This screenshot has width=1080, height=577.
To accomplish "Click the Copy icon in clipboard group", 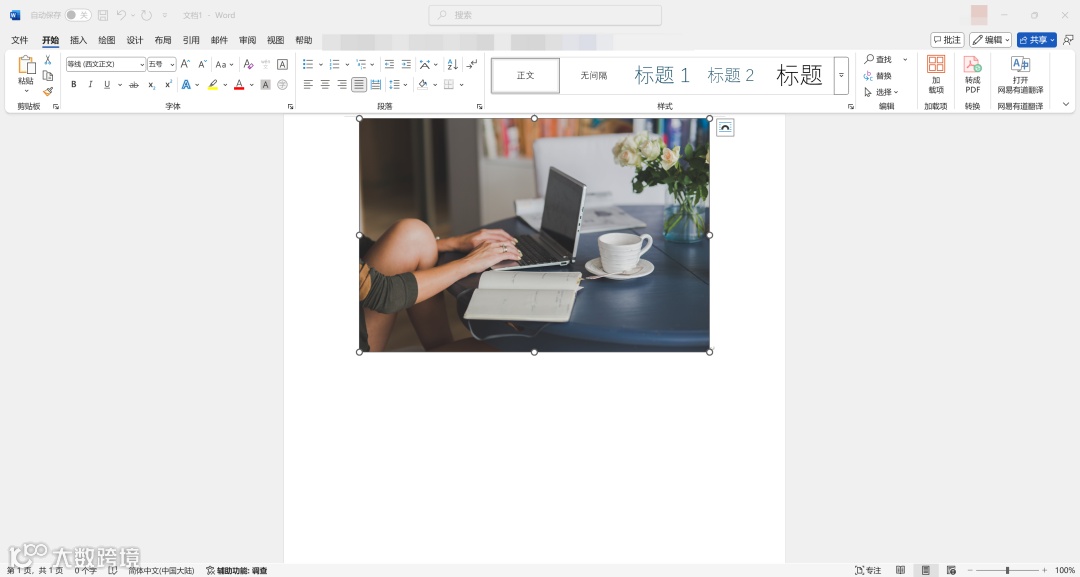I will click(x=48, y=76).
